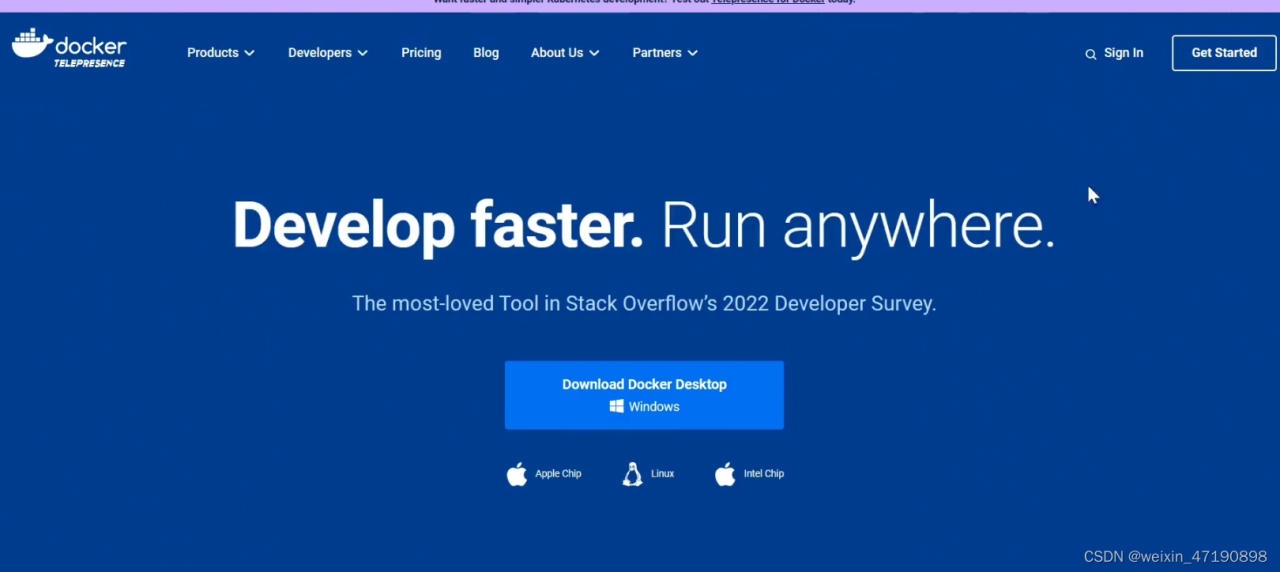Click the Get Started button
The height and width of the screenshot is (572, 1280).
coord(1224,53)
